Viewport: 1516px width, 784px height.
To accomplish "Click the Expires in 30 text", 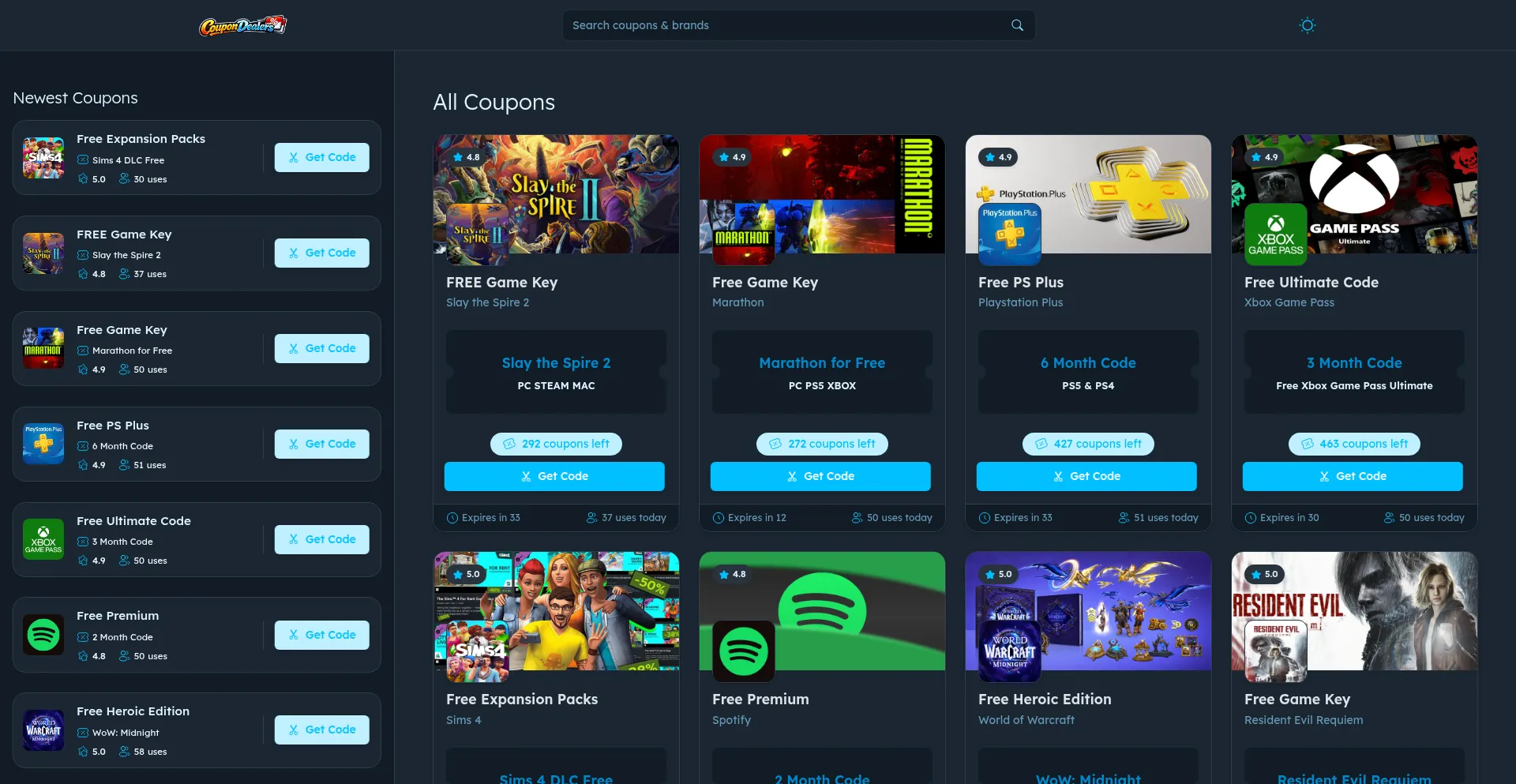I will (1289, 518).
